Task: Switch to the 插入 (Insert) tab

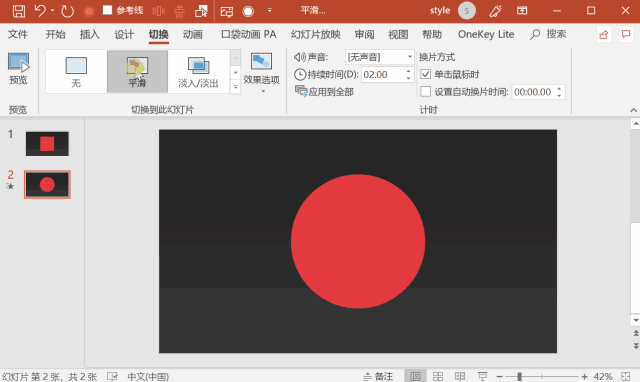Action: [90, 34]
